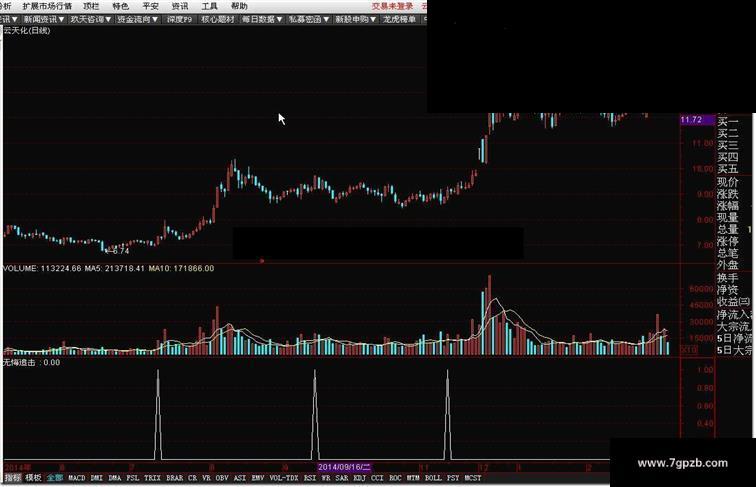Select the DMA indicator
Screen dimensions: 756x487
coord(115,478)
